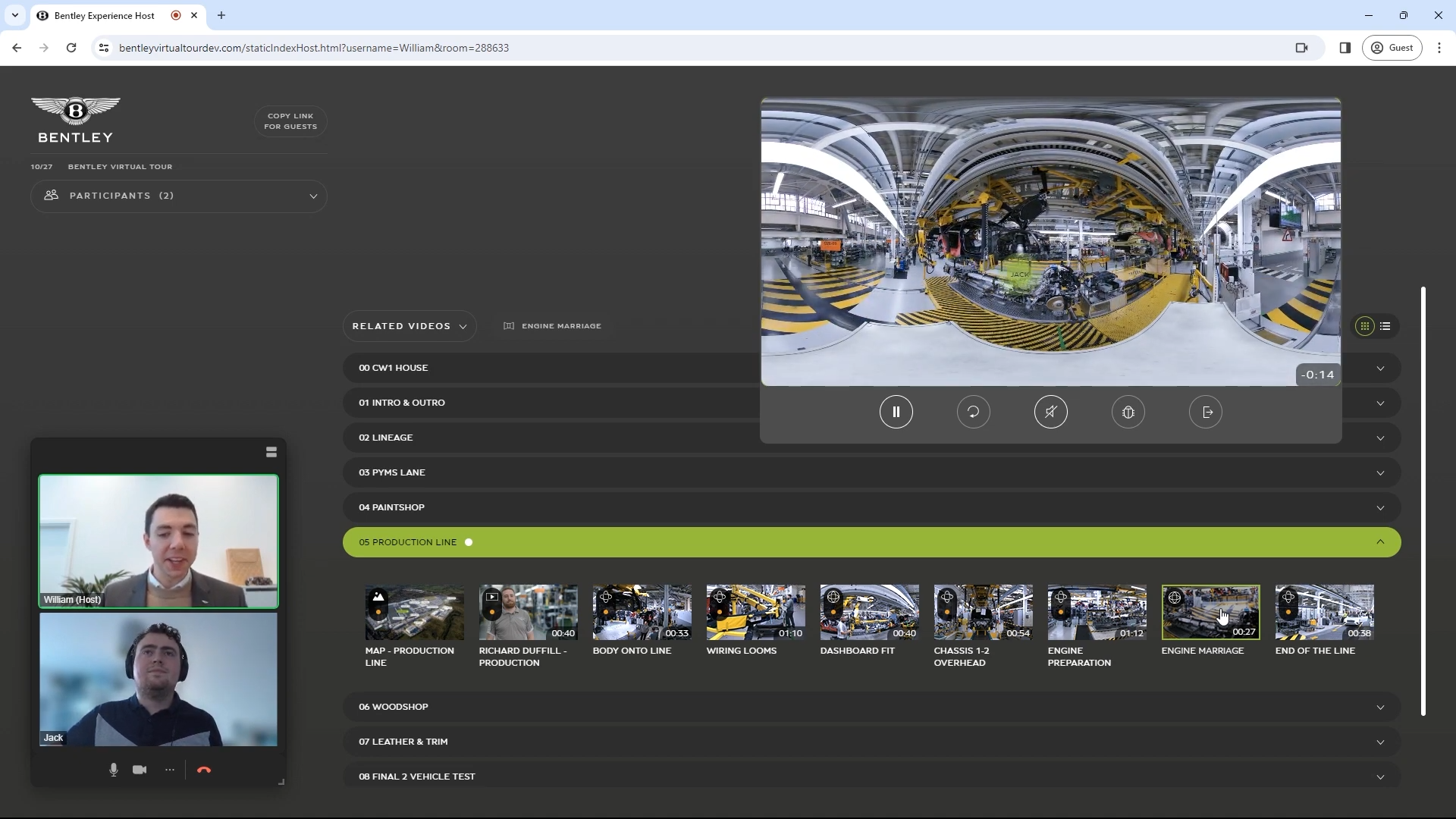Expand the 02 Lineage section
This screenshot has width=1456, height=819.
pos(871,438)
